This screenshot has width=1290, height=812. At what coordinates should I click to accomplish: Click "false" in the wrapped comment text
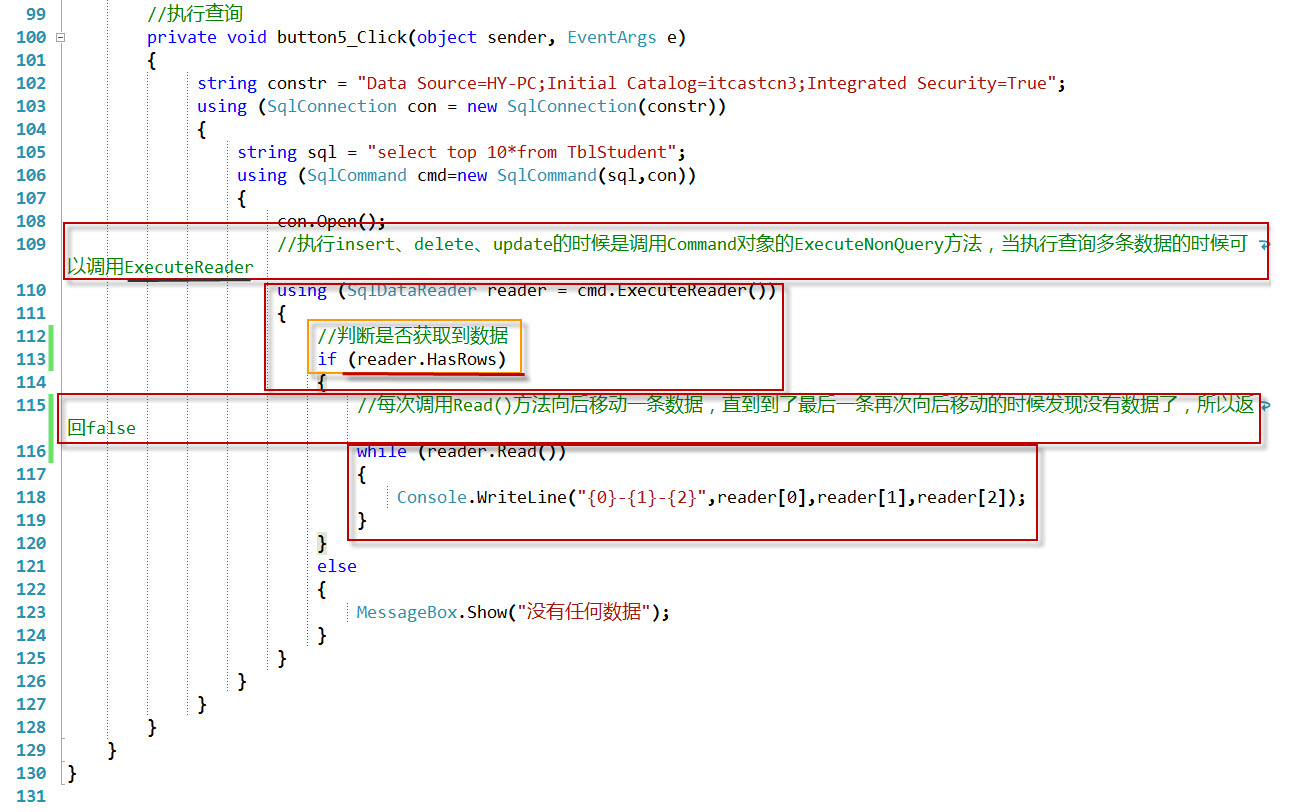(111, 428)
